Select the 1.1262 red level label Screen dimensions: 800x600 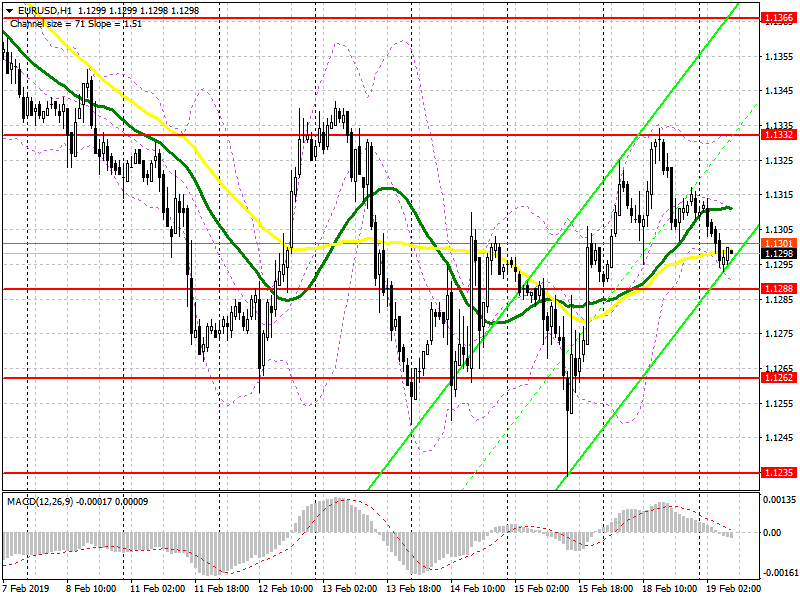coord(778,378)
